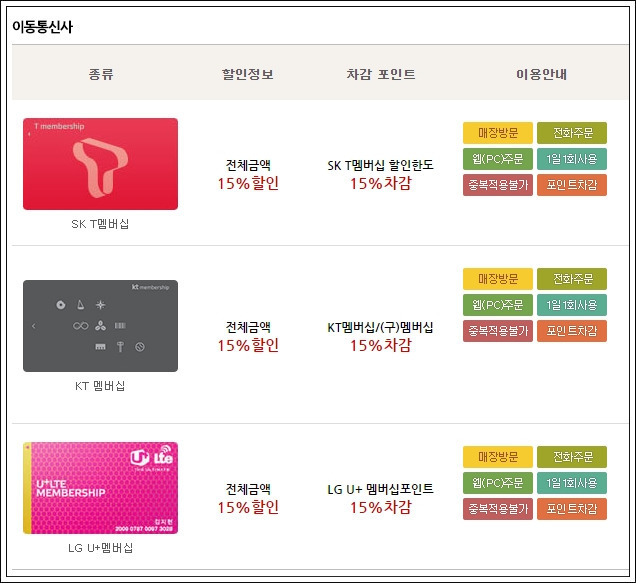Viewport: 636px width, 583px height.
Task: Click LG U+ 멤버십포인트 text
Action: pos(380,489)
